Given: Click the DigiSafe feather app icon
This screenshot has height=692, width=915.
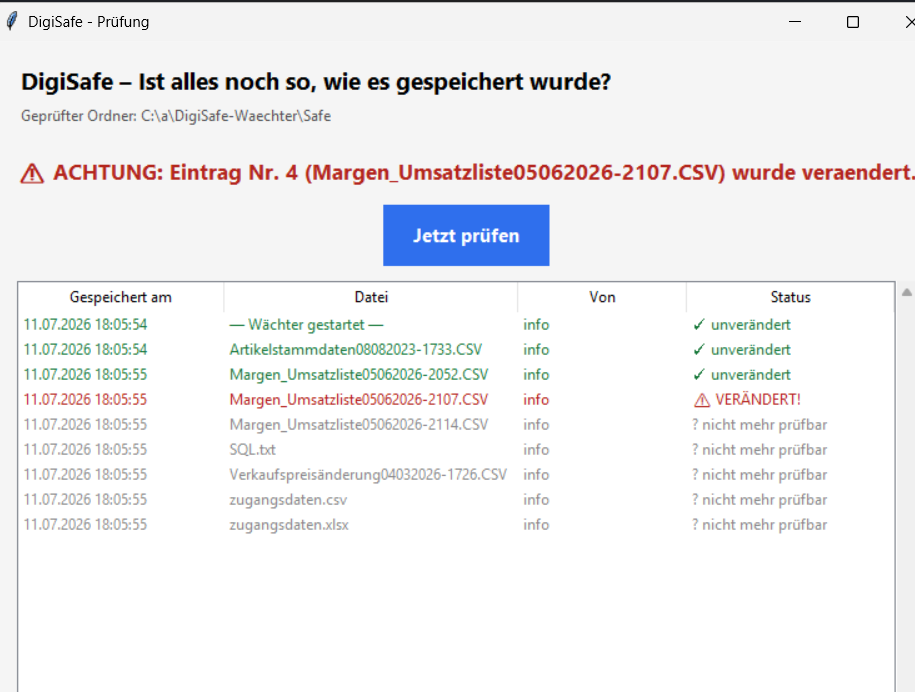Looking at the screenshot, I should (12, 22).
